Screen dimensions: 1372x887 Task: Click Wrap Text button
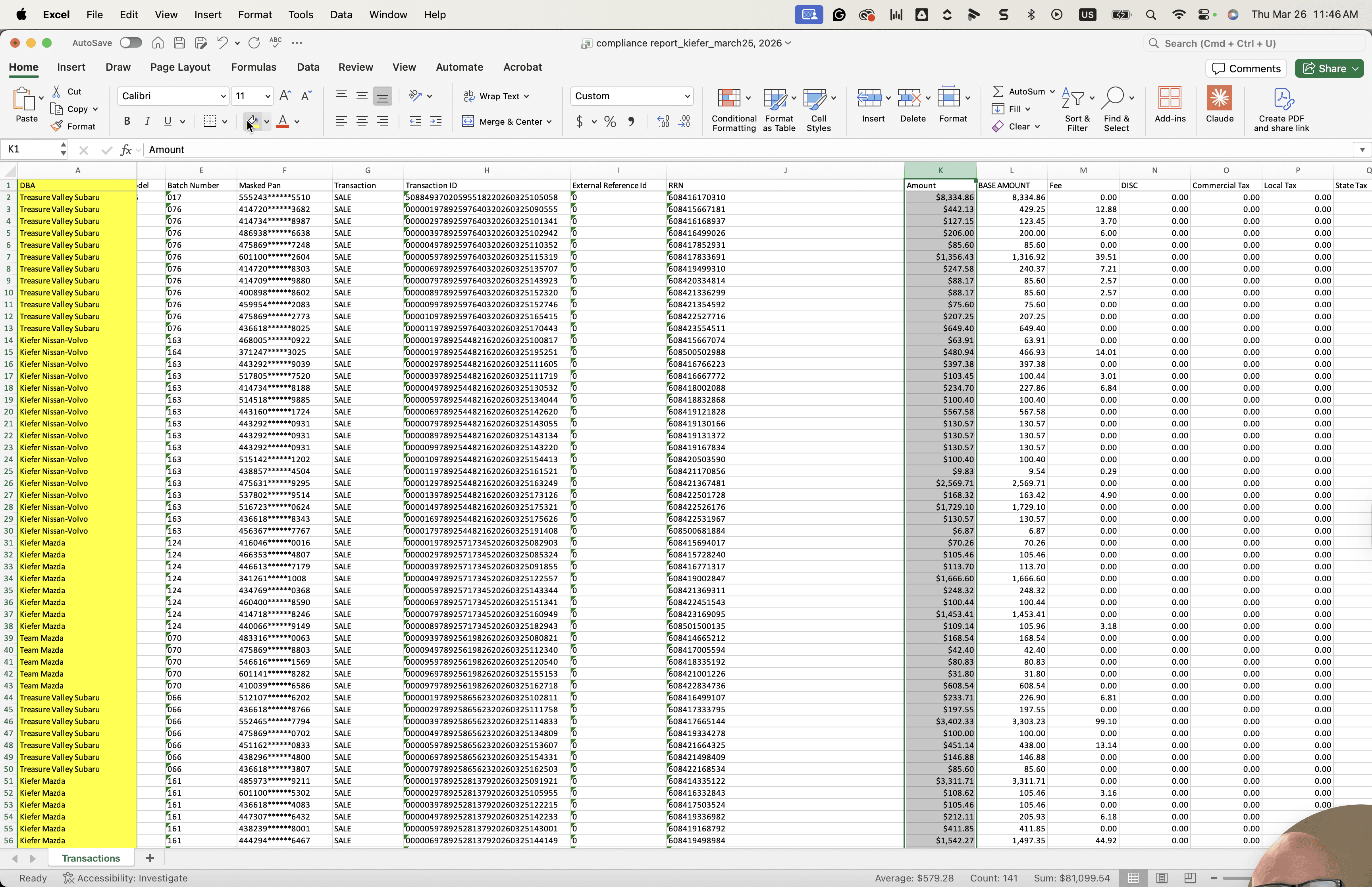[496, 96]
